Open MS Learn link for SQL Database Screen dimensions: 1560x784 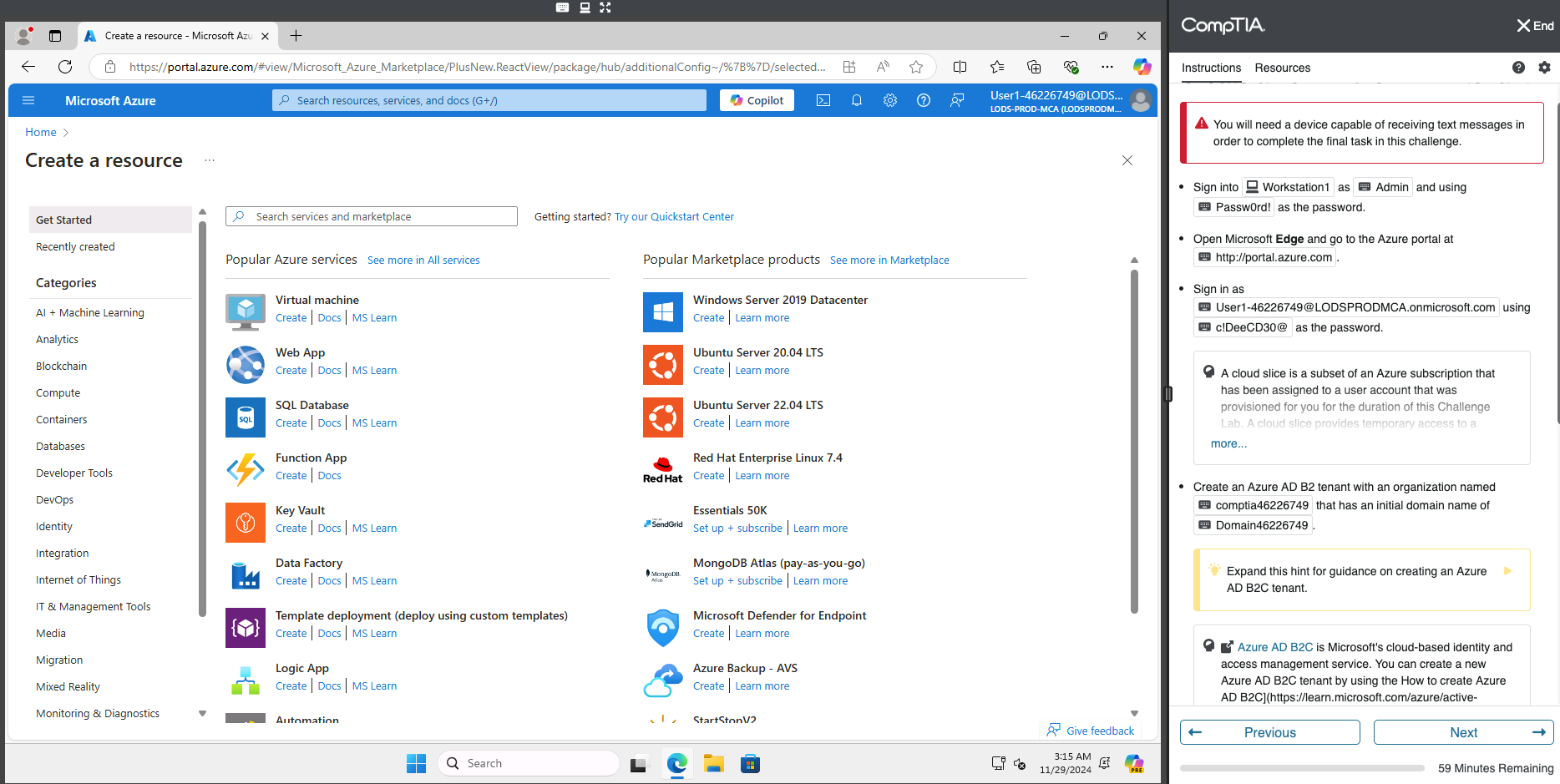pyautogui.click(x=374, y=423)
